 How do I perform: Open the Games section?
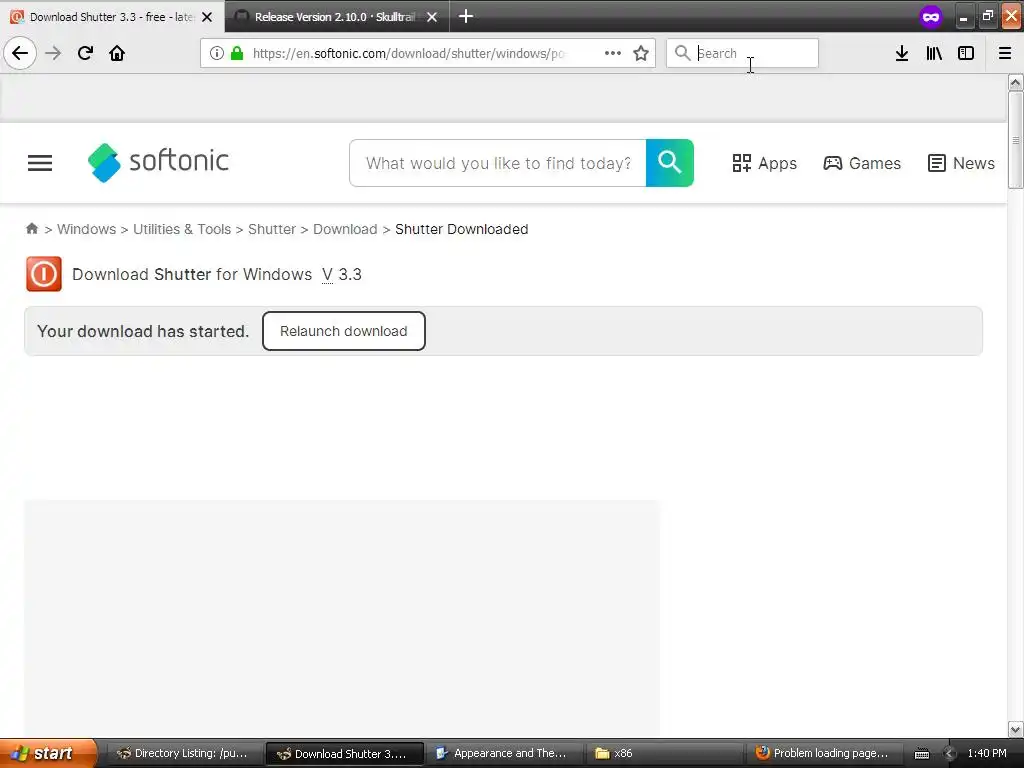pos(862,163)
